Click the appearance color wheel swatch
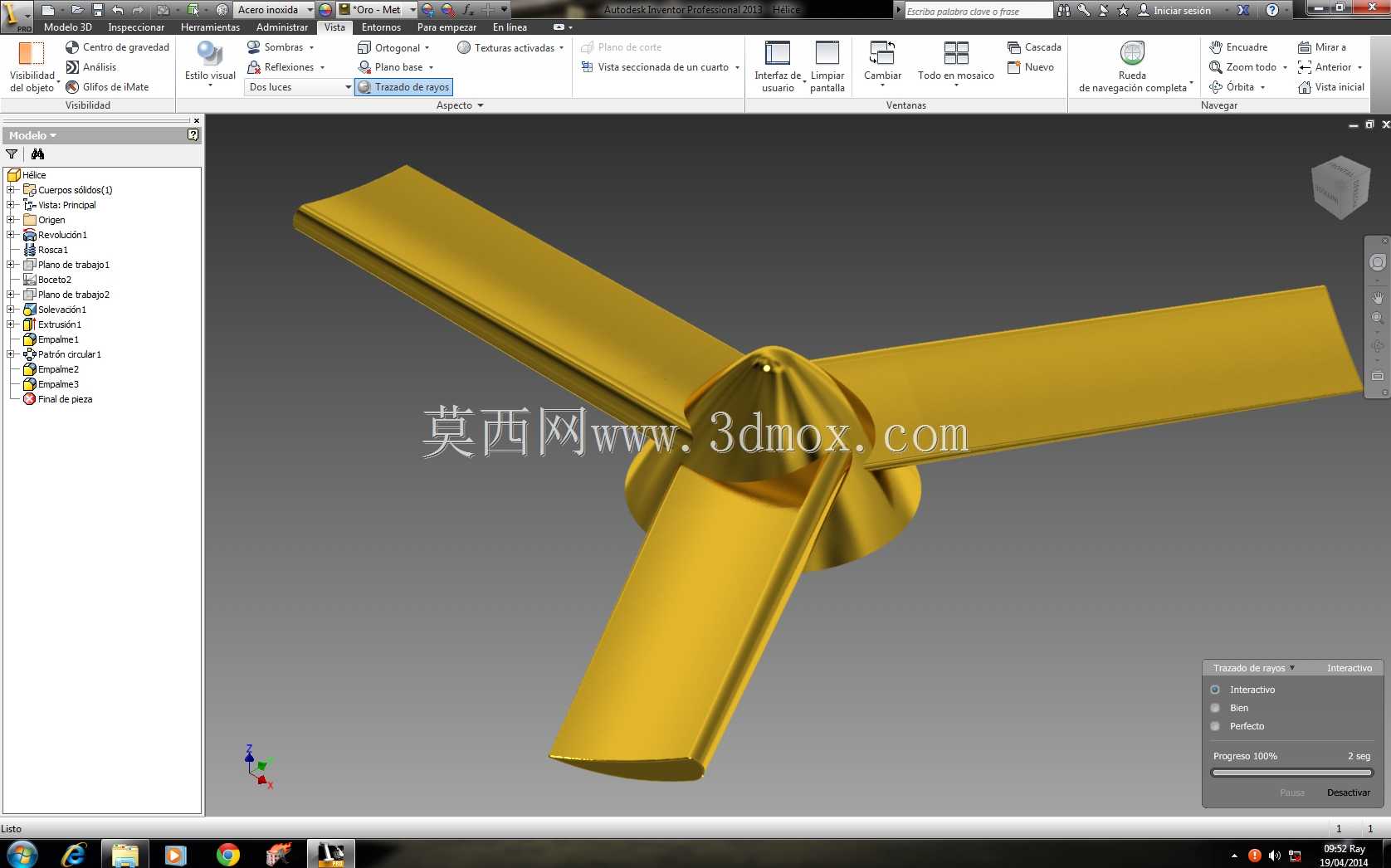This screenshot has width=1391, height=868. (325, 10)
